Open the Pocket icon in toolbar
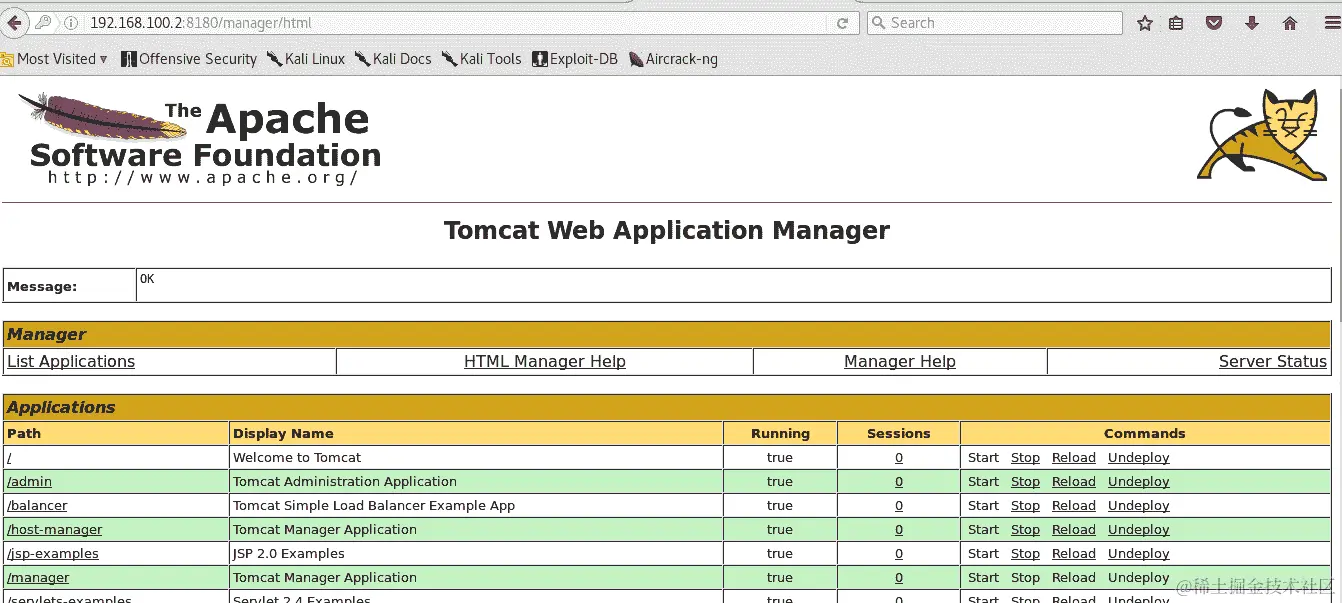This screenshot has height=603, width=1342. (x=1214, y=23)
